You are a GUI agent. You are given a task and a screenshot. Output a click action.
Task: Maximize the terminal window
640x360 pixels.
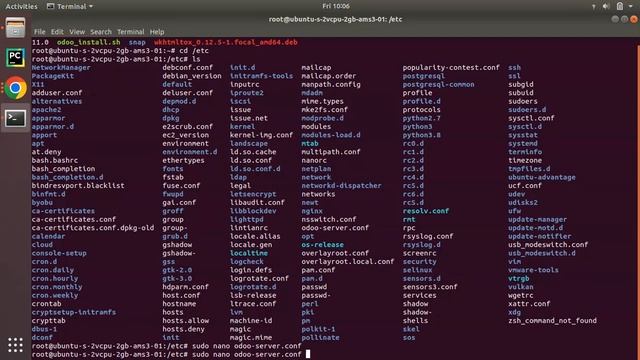coord(624,19)
